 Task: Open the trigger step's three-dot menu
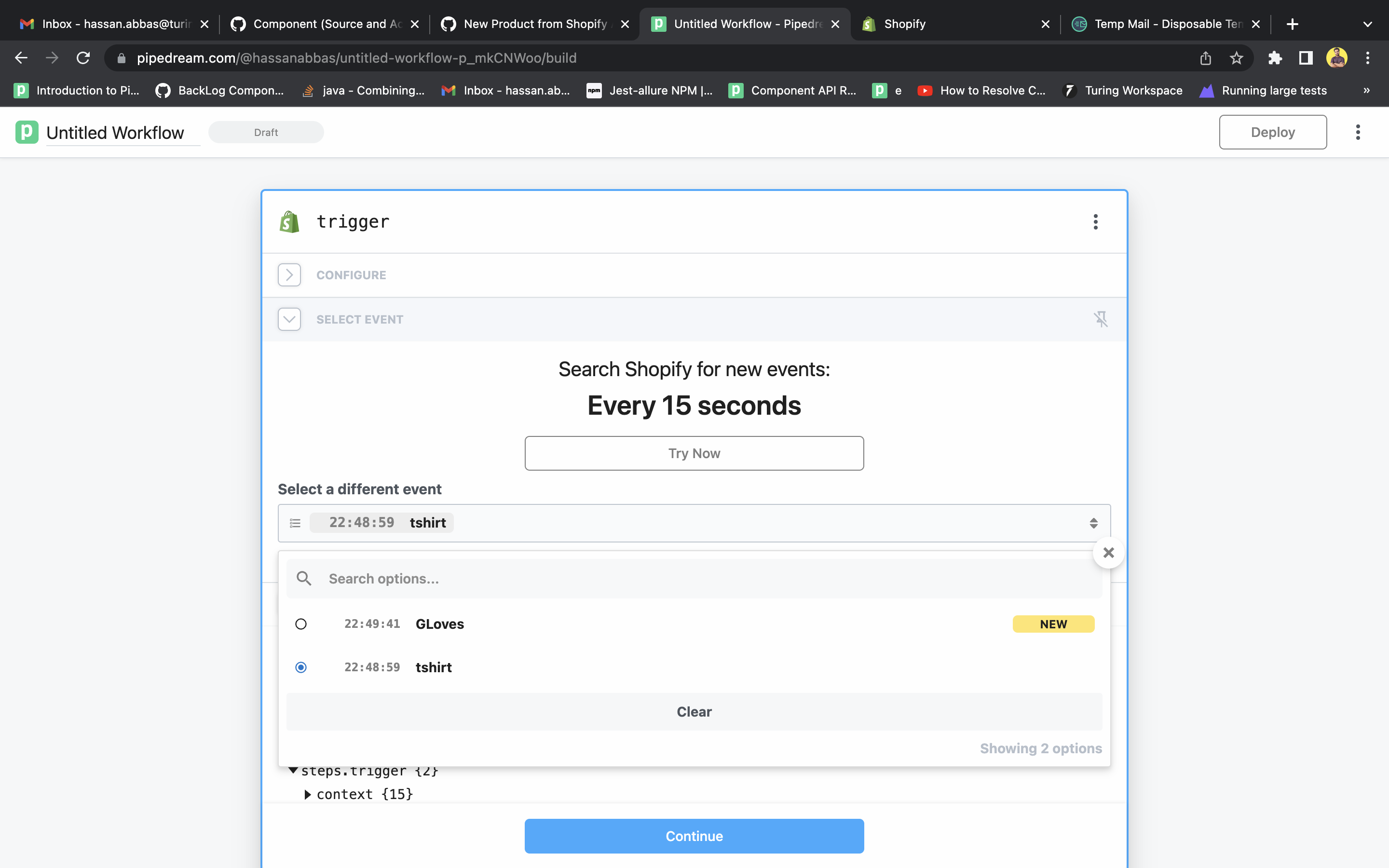(x=1095, y=222)
